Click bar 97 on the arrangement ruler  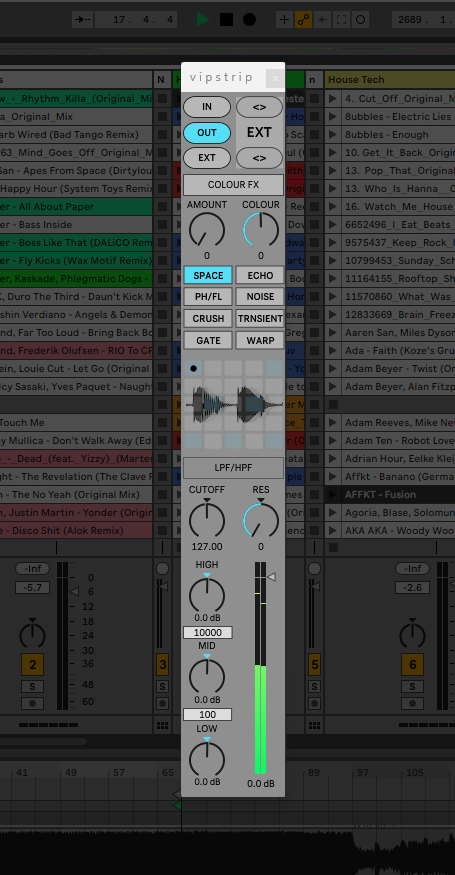coord(363,773)
